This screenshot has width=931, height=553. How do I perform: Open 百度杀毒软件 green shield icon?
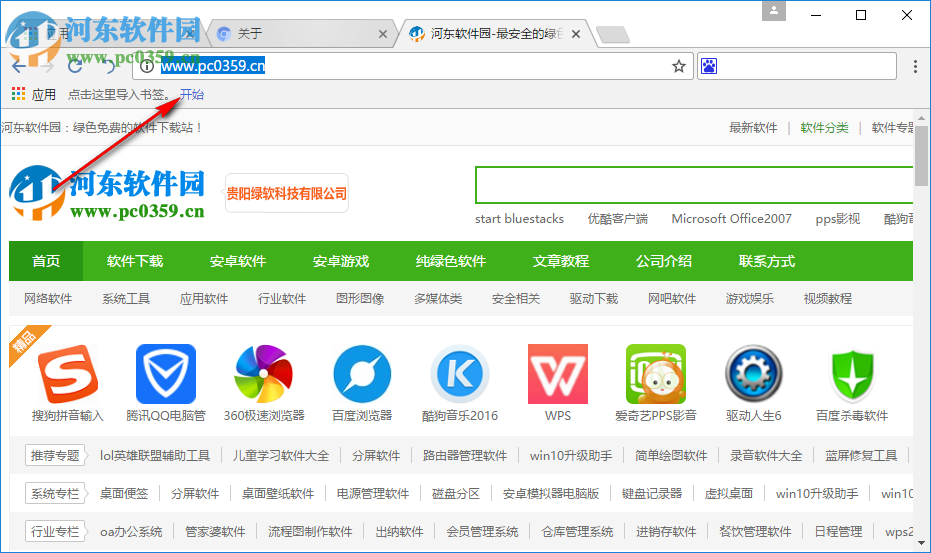coord(852,374)
